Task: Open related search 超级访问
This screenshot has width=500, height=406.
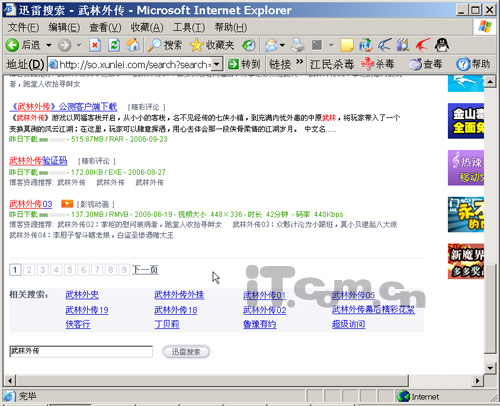Action: [349, 324]
